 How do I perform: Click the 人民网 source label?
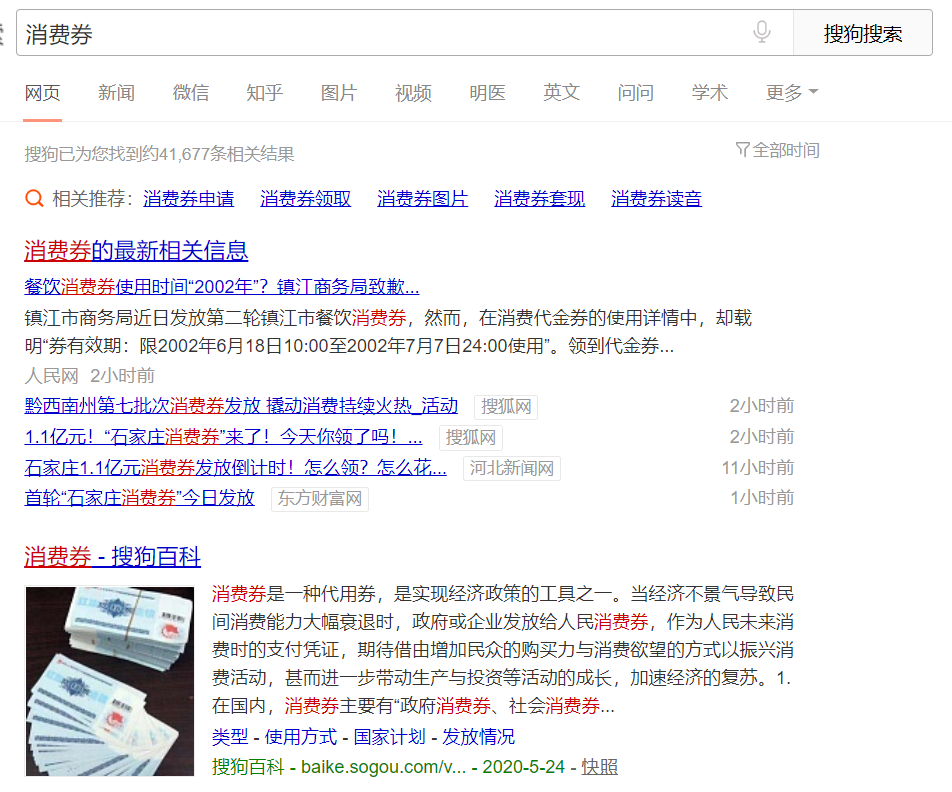52,375
